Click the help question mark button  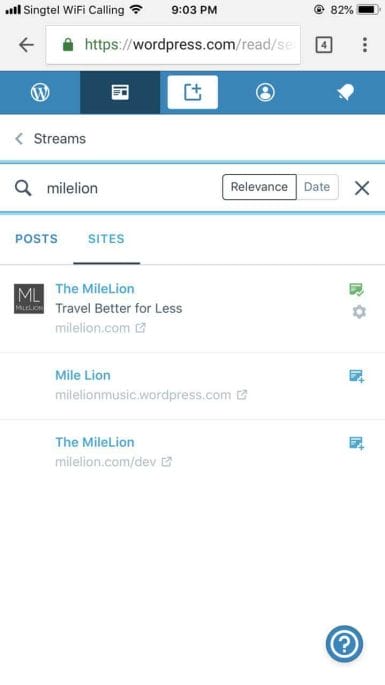click(344, 643)
